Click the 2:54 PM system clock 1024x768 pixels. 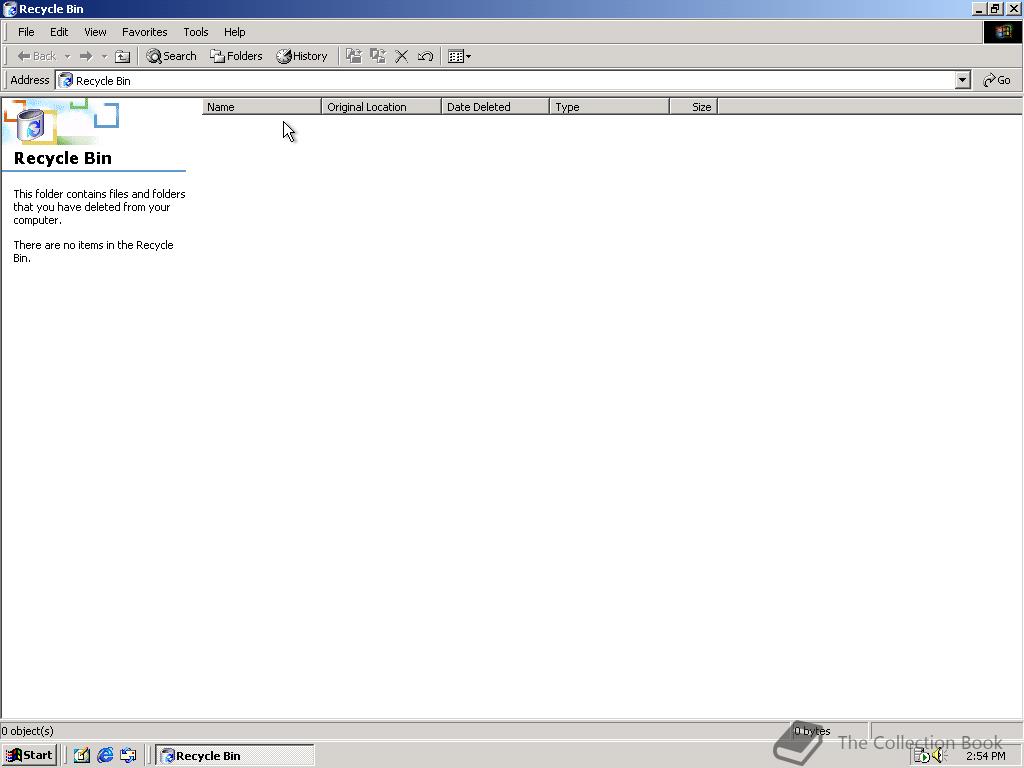pos(985,756)
